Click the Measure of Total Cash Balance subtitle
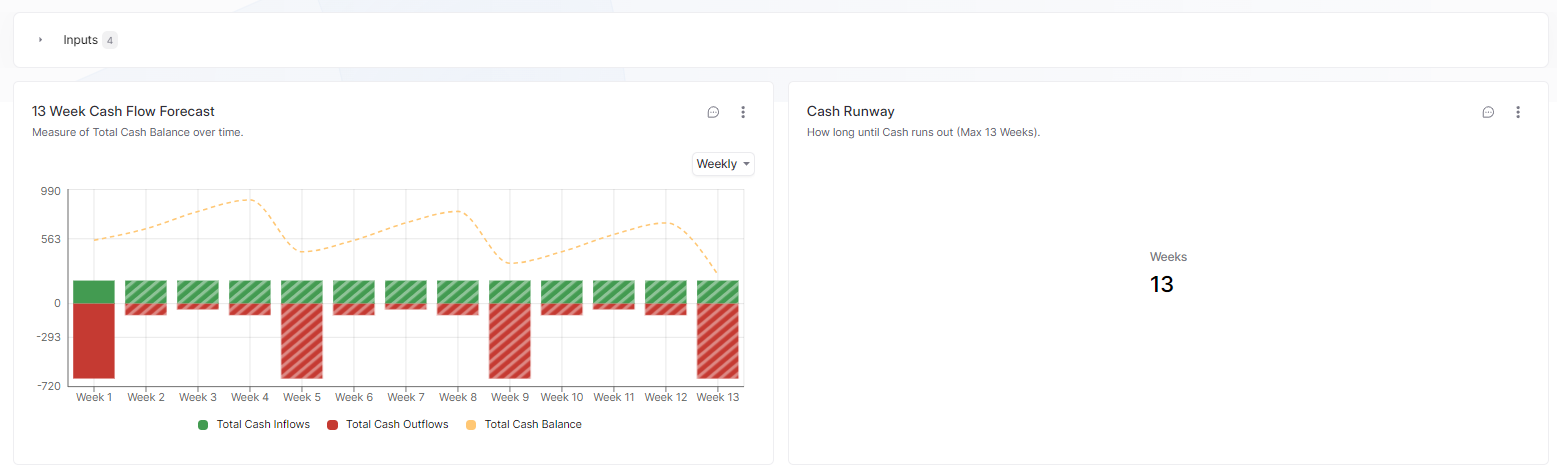This screenshot has height=474, width=1557. click(137, 132)
